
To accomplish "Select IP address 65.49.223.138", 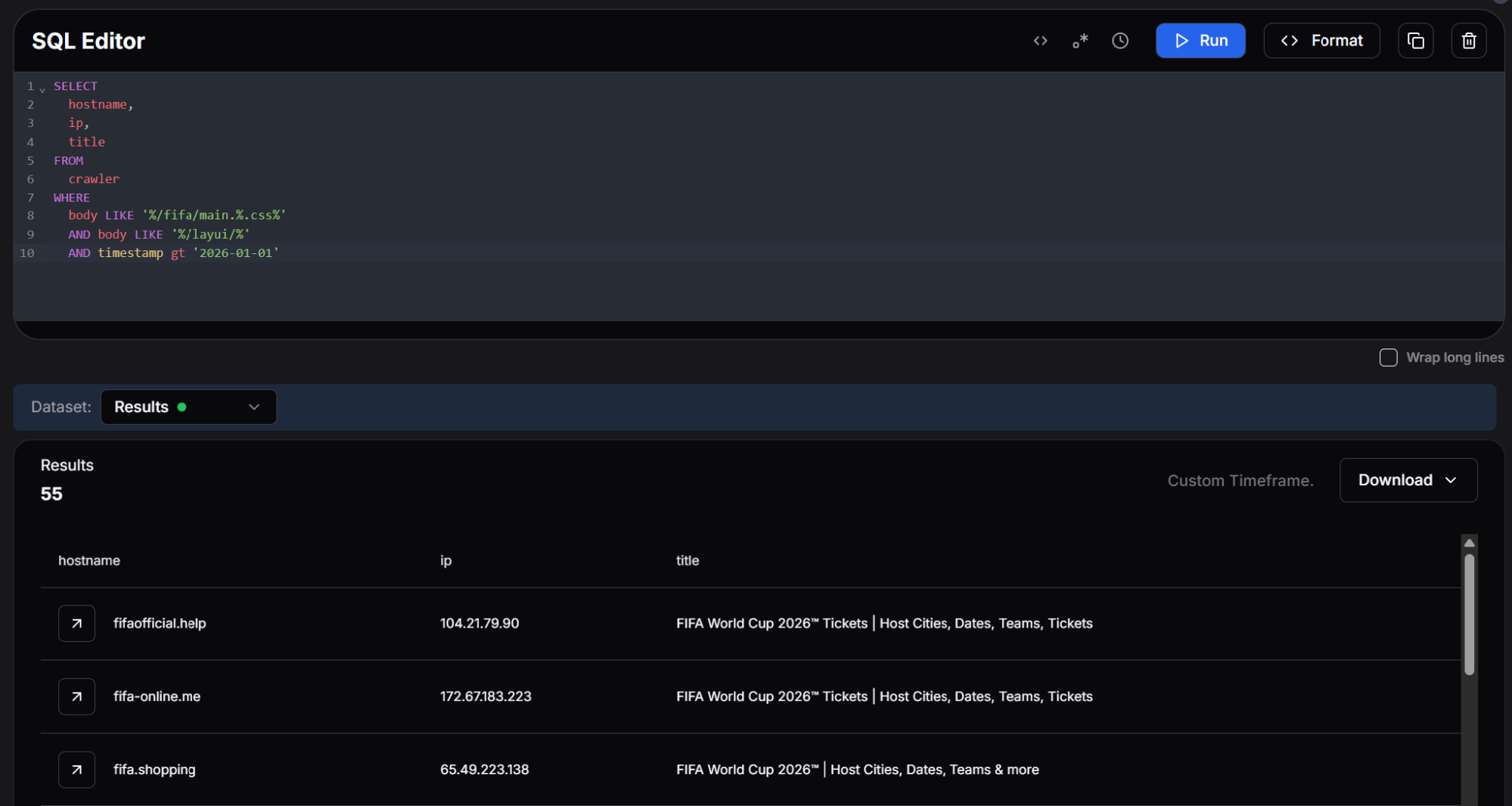I will pos(485,770).
